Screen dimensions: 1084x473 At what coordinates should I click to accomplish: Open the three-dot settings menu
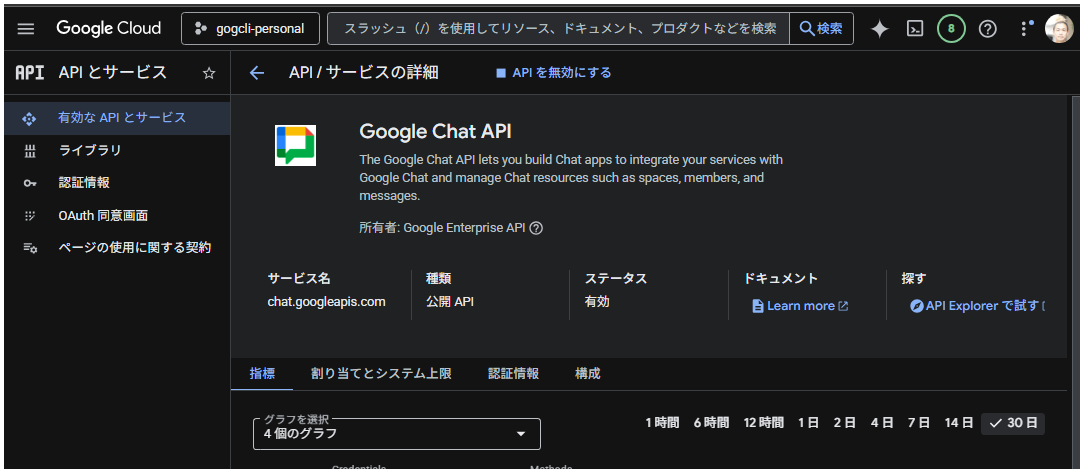[1025, 28]
